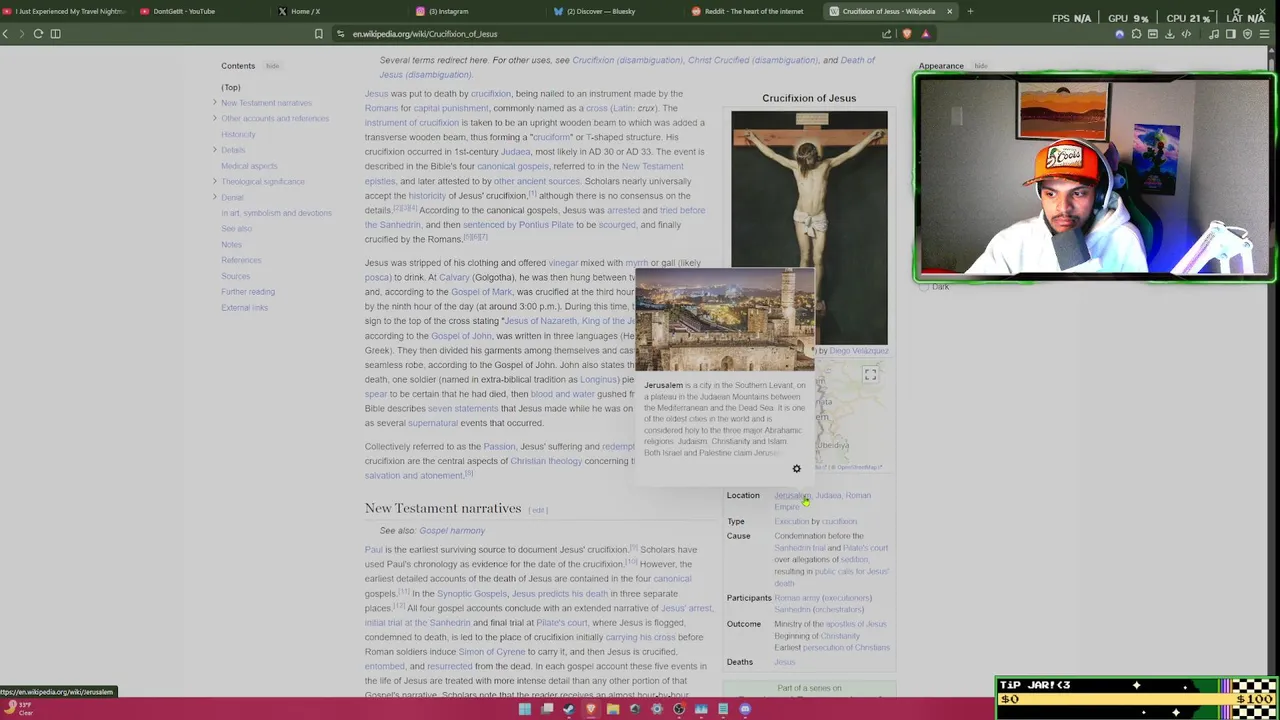Hide the Contents sidebar
This screenshot has width=1280, height=720.
(272, 66)
